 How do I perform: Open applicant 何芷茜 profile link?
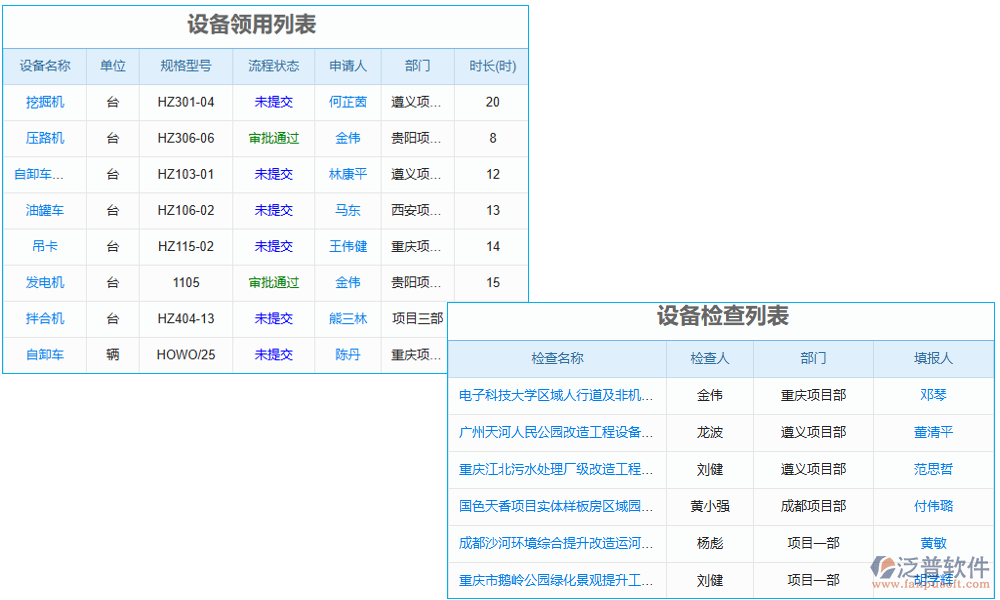pyautogui.click(x=347, y=101)
